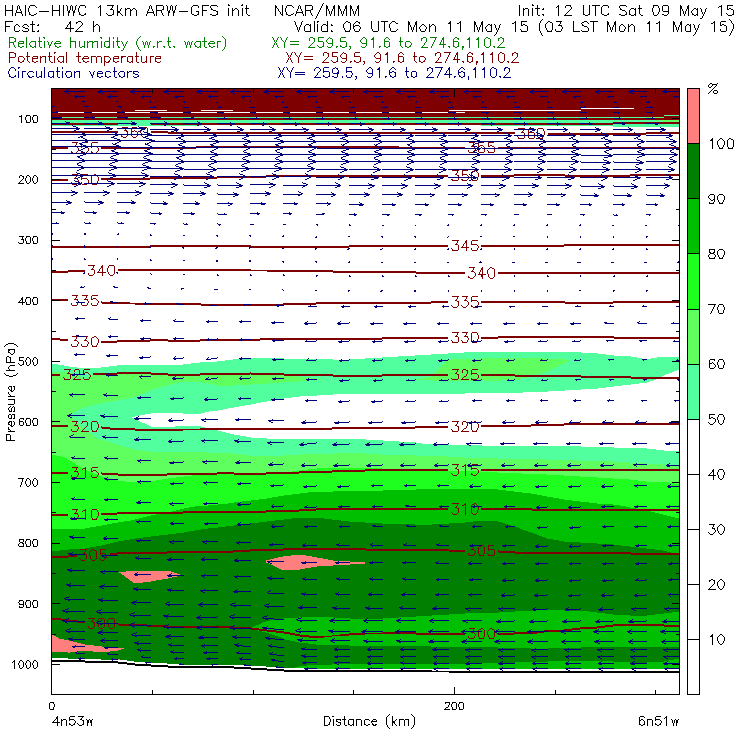Click the '30' colorbar scale label
This screenshot has height=740, width=740.
click(716, 530)
